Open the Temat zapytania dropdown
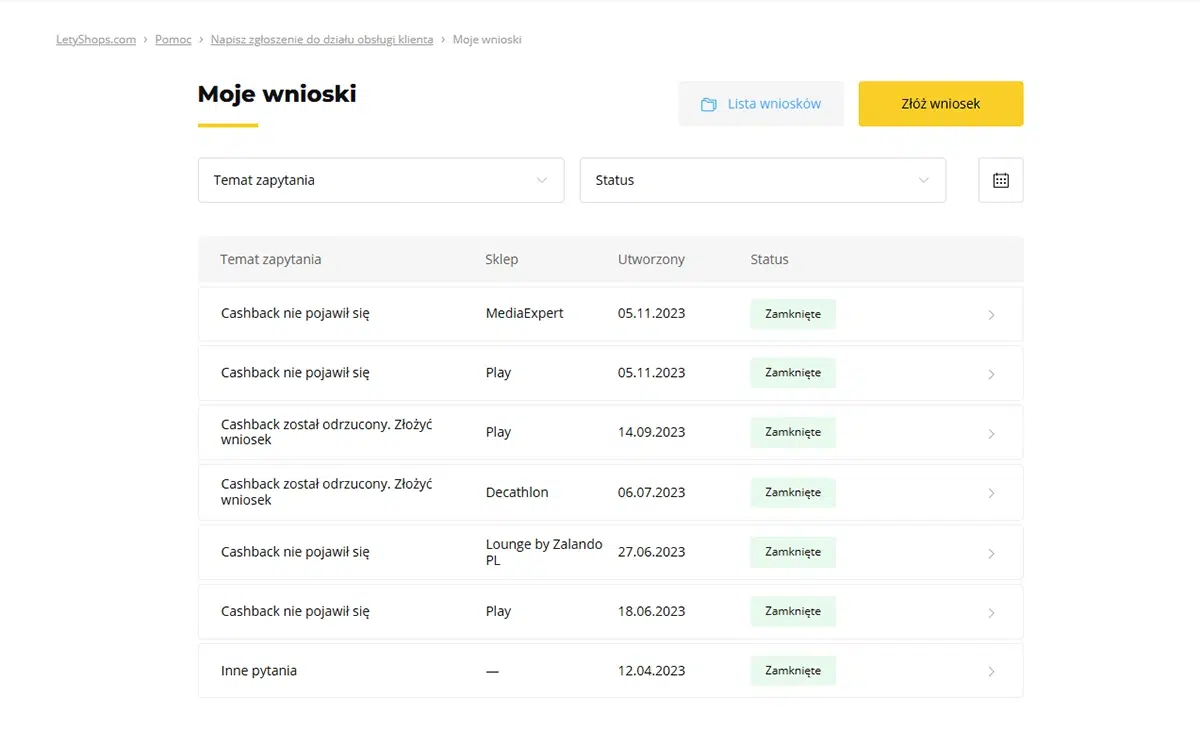The width and height of the screenshot is (1200, 731). (x=380, y=180)
